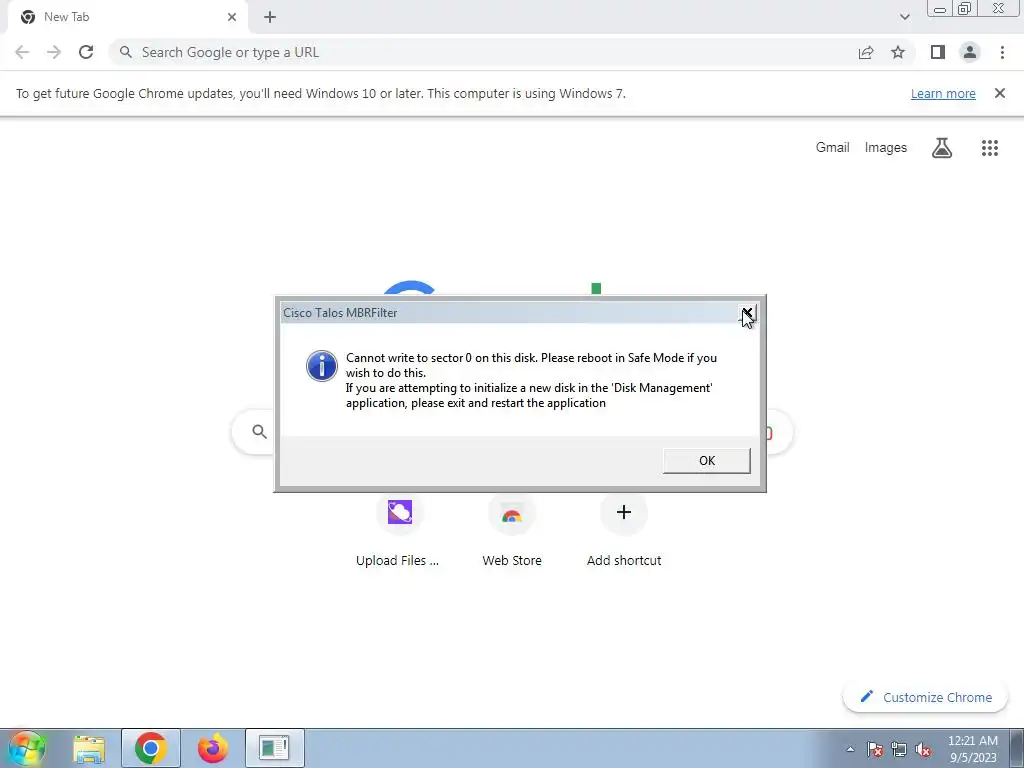Image resolution: width=1024 pixels, height=768 pixels.
Task: Dismiss the Windows 7 update infobar
Action: point(1000,93)
